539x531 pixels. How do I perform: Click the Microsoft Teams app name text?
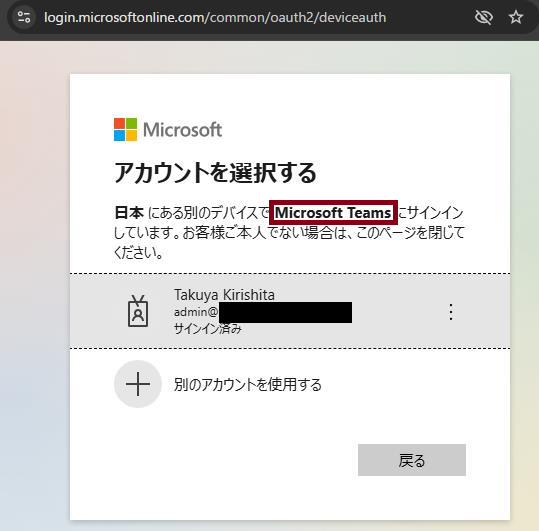(x=333, y=212)
